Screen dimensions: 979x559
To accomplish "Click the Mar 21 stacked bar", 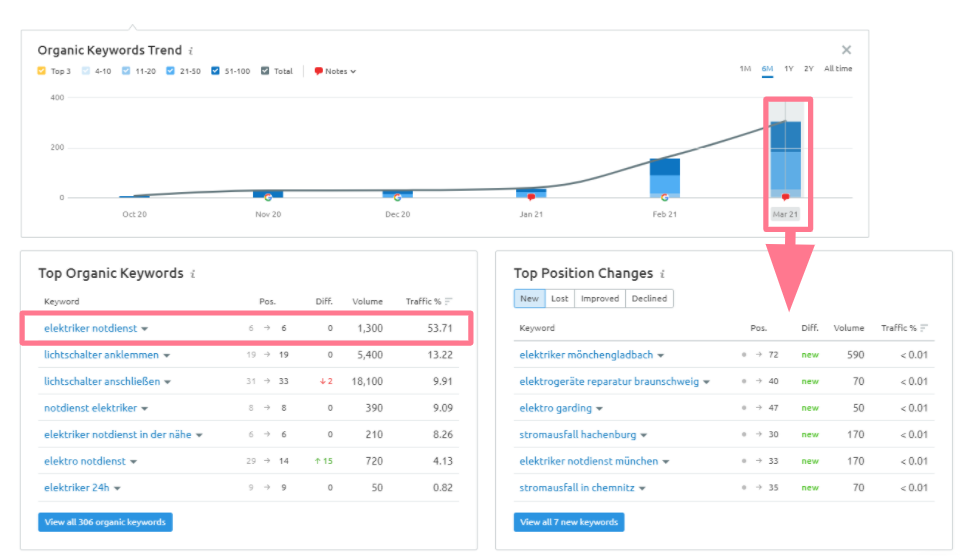I will click(785, 159).
